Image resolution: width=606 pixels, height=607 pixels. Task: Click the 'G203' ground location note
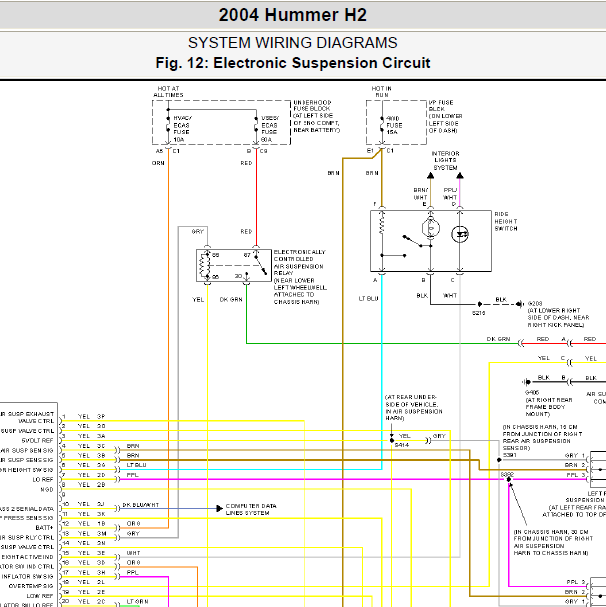(558, 314)
